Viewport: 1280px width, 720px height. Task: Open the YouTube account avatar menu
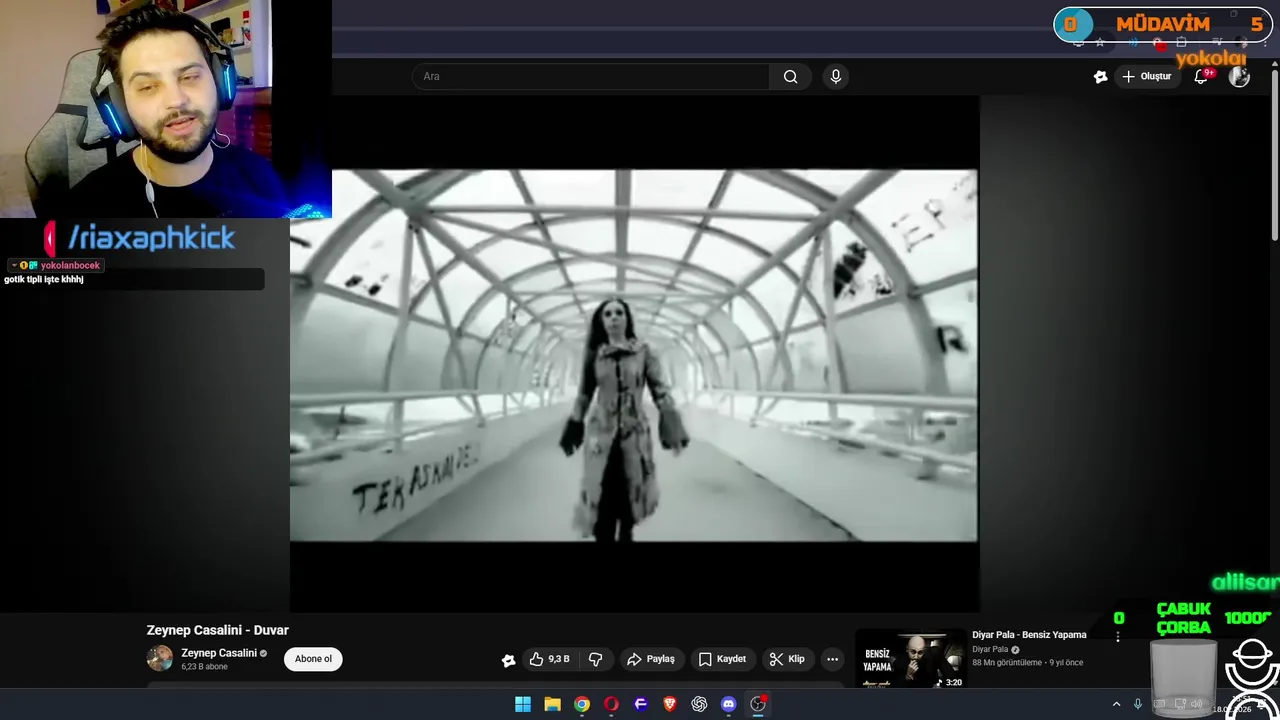pyautogui.click(x=1239, y=77)
